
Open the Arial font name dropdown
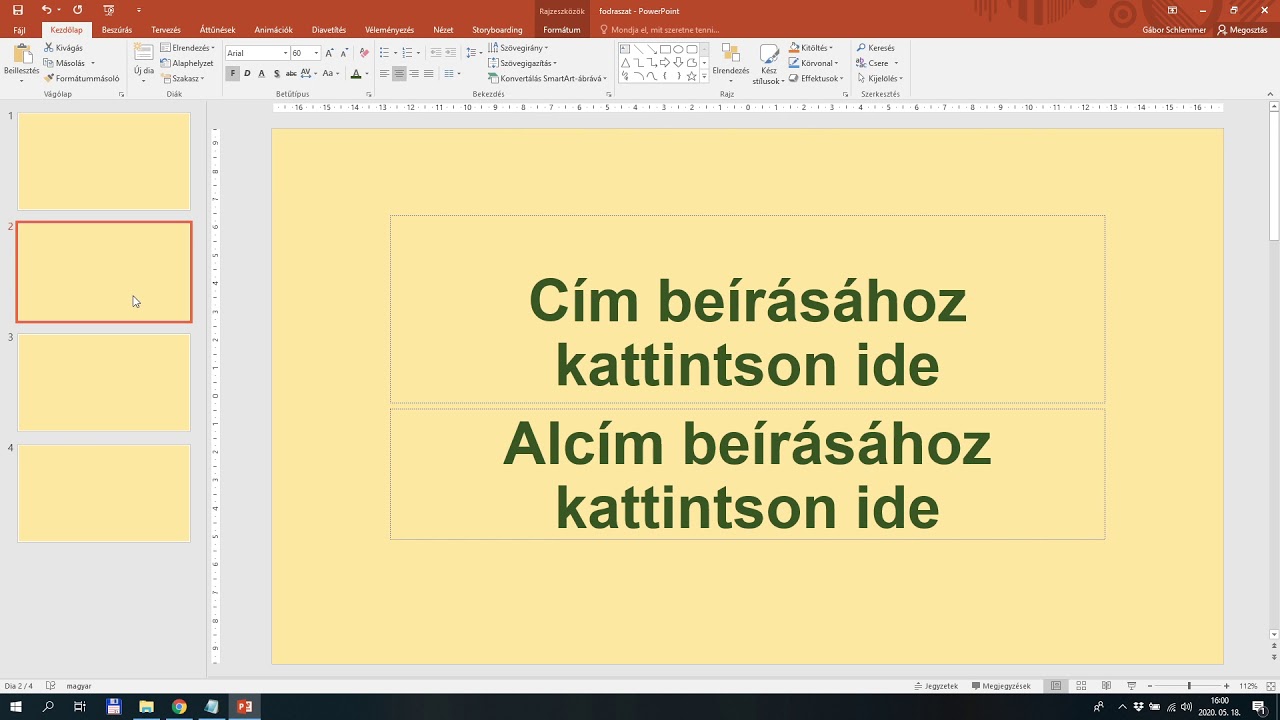click(x=285, y=53)
